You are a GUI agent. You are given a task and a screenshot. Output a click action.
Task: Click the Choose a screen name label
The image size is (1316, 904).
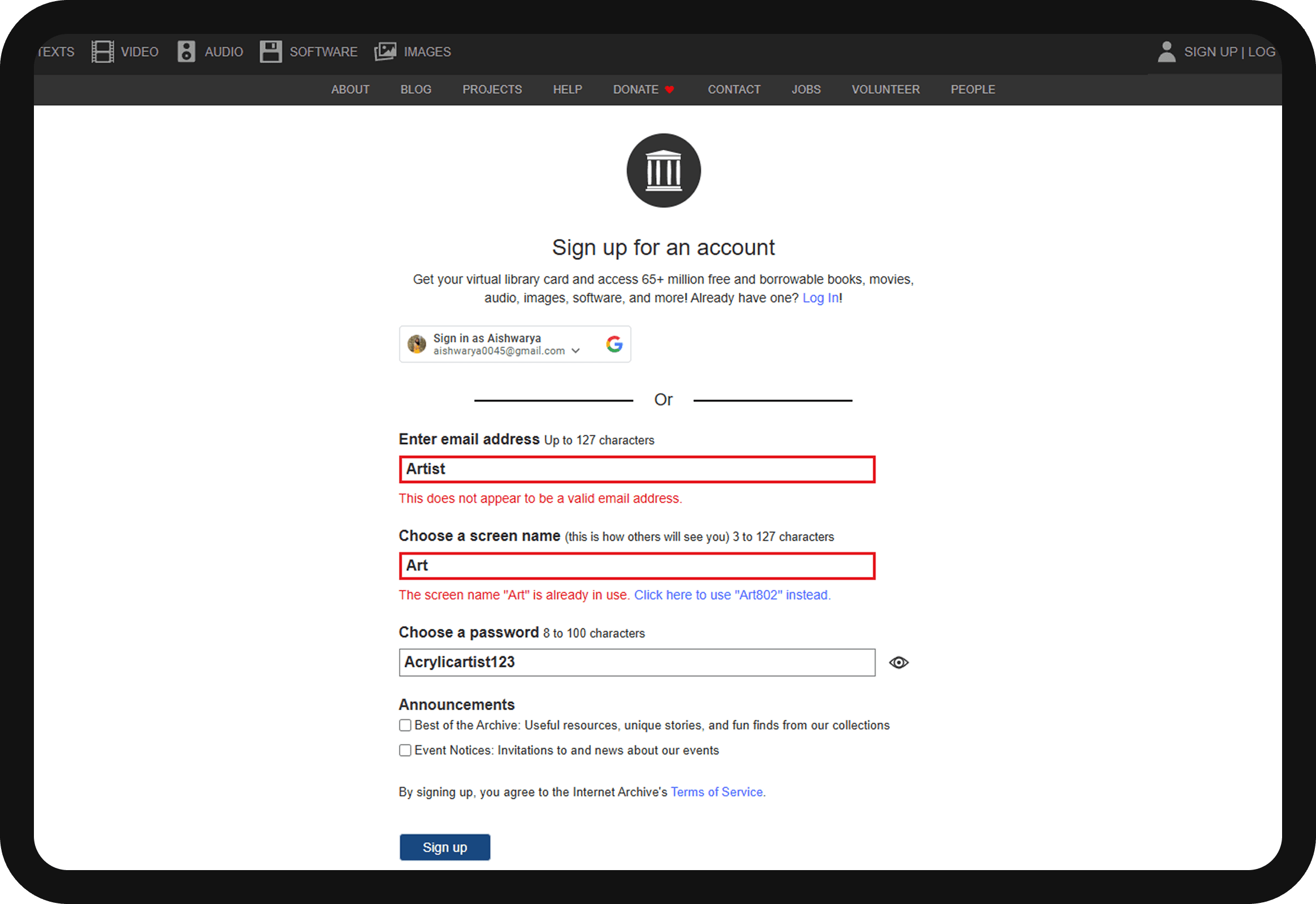click(x=479, y=536)
